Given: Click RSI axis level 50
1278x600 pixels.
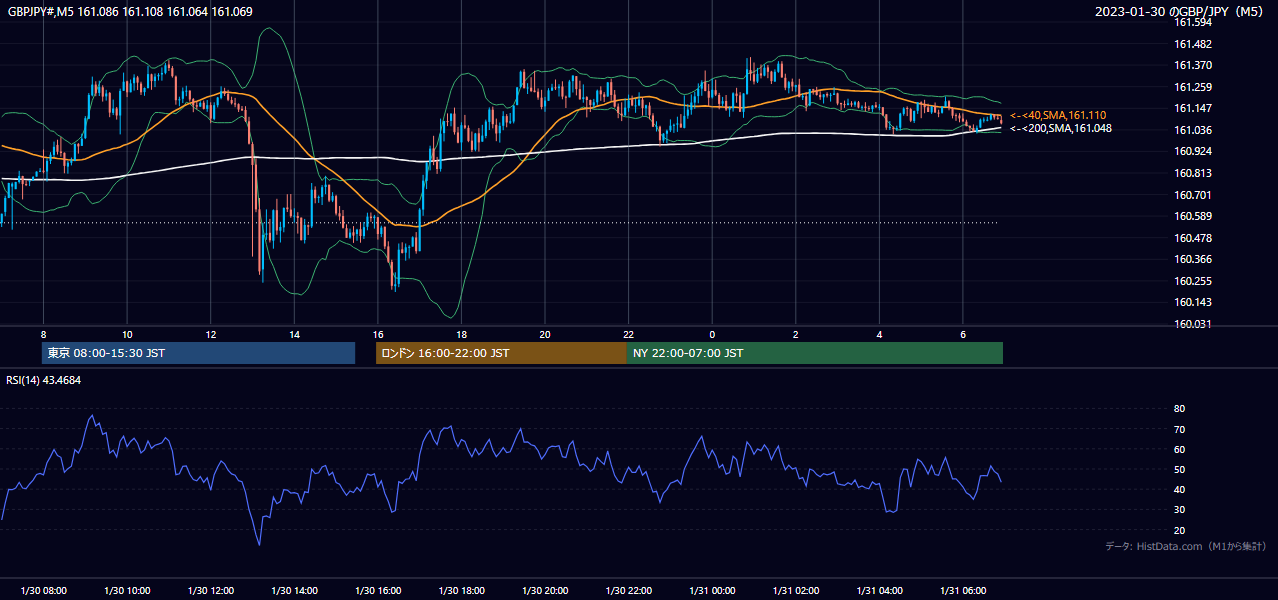Looking at the screenshot, I should pos(1180,469).
